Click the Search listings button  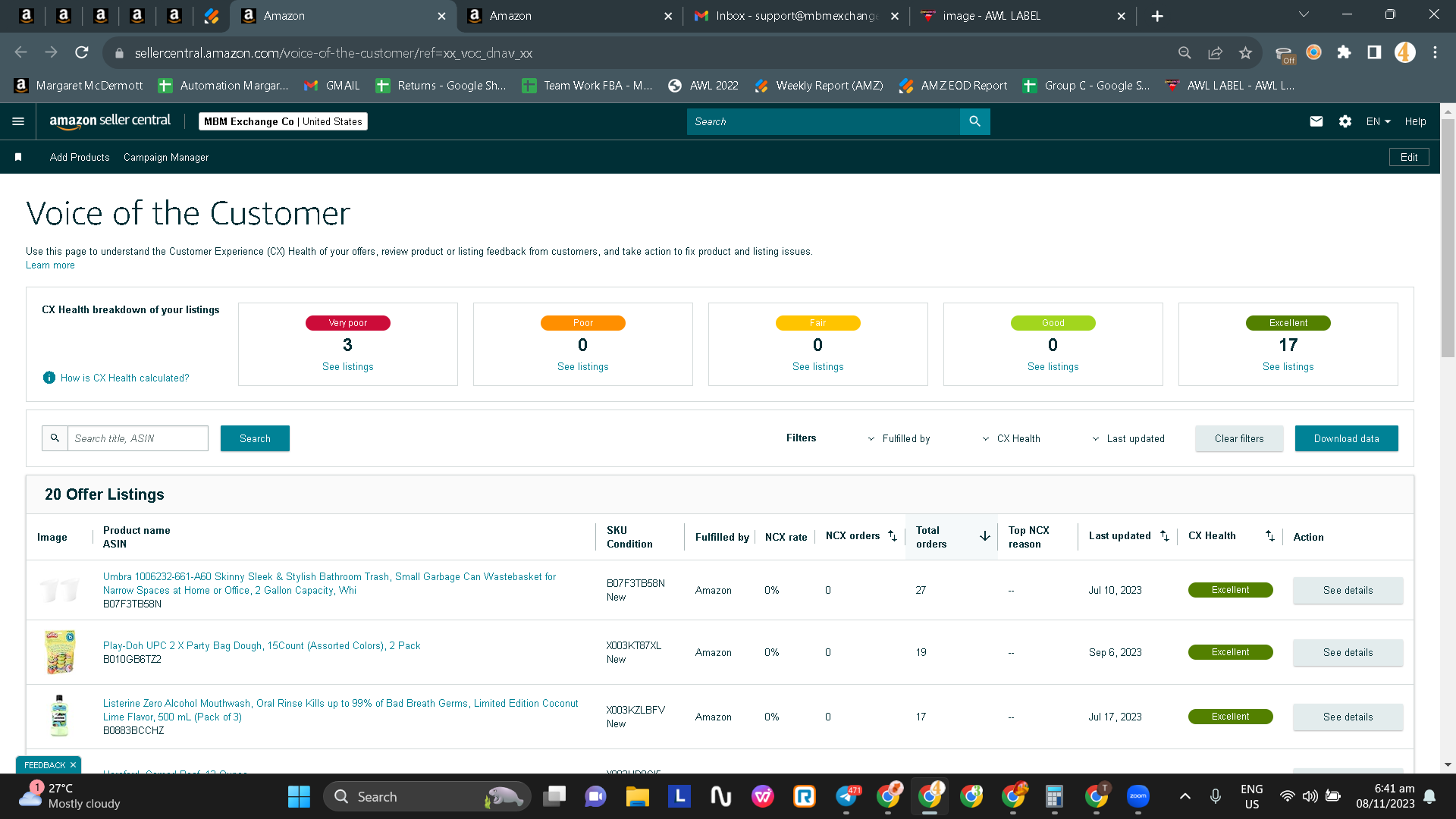[x=255, y=438]
